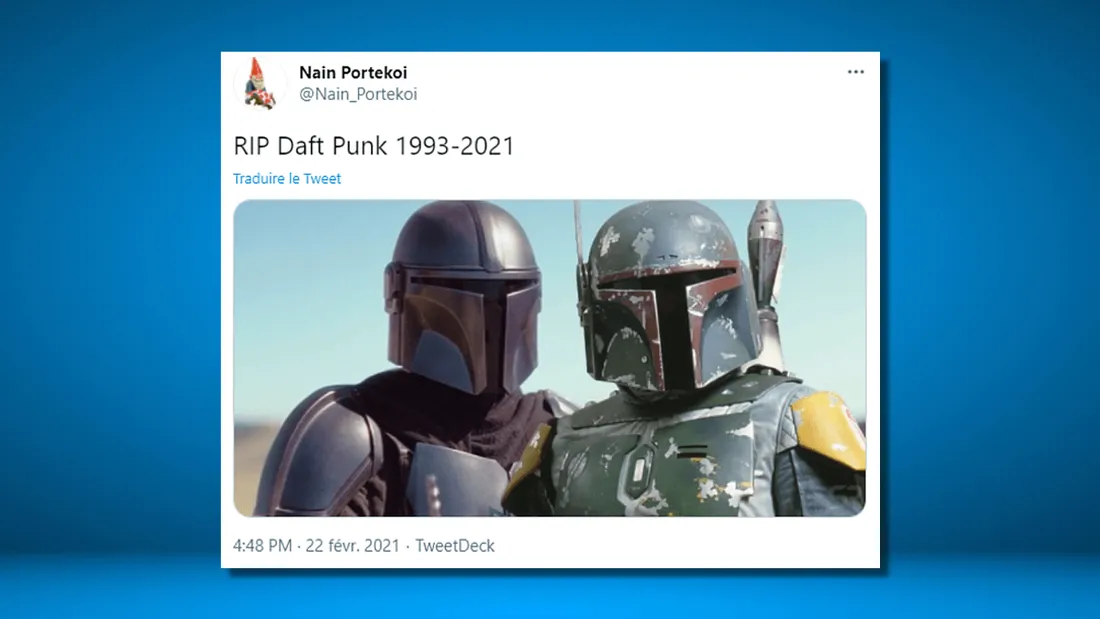Click the yellow shoulder pauldron in the image
This screenshot has height=619, width=1100.
[x=829, y=428]
